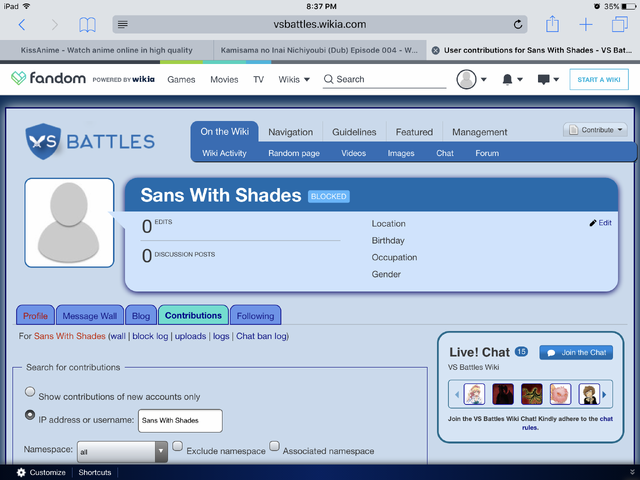Screen dimensions: 640x480
Task: Tap the Safari back arrow
Action: pyautogui.click(x=22, y=25)
